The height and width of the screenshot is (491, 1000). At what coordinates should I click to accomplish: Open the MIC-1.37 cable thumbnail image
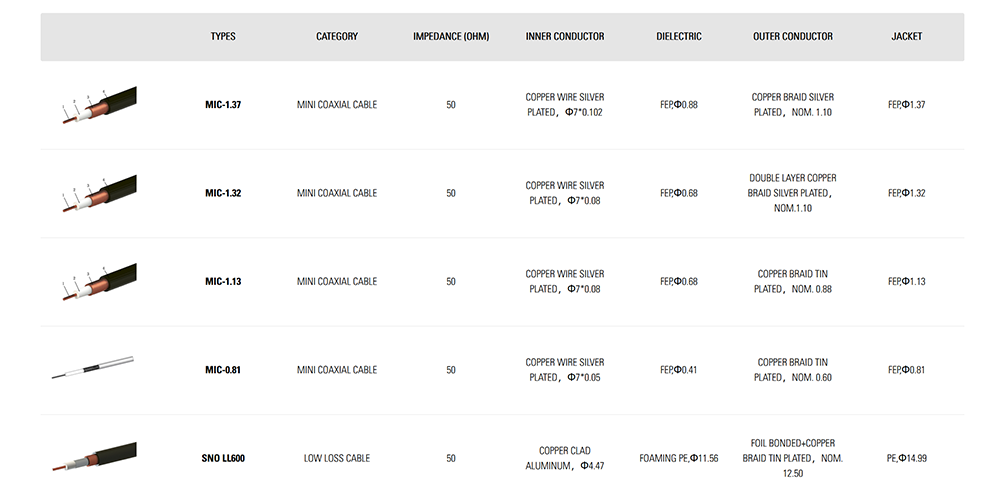pyautogui.click(x=99, y=105)
